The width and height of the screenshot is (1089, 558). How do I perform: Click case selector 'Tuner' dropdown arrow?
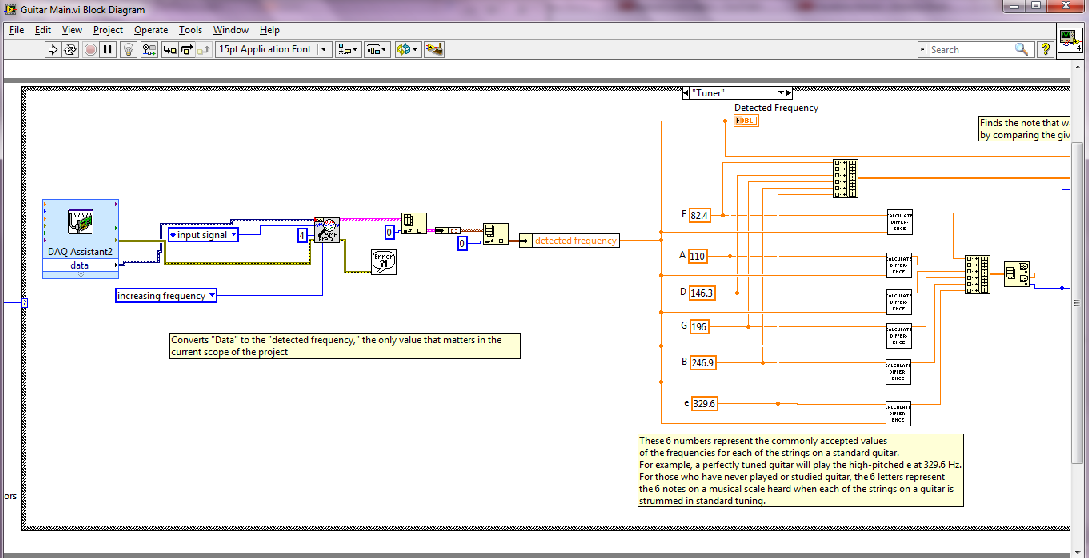tap(781, 92)
